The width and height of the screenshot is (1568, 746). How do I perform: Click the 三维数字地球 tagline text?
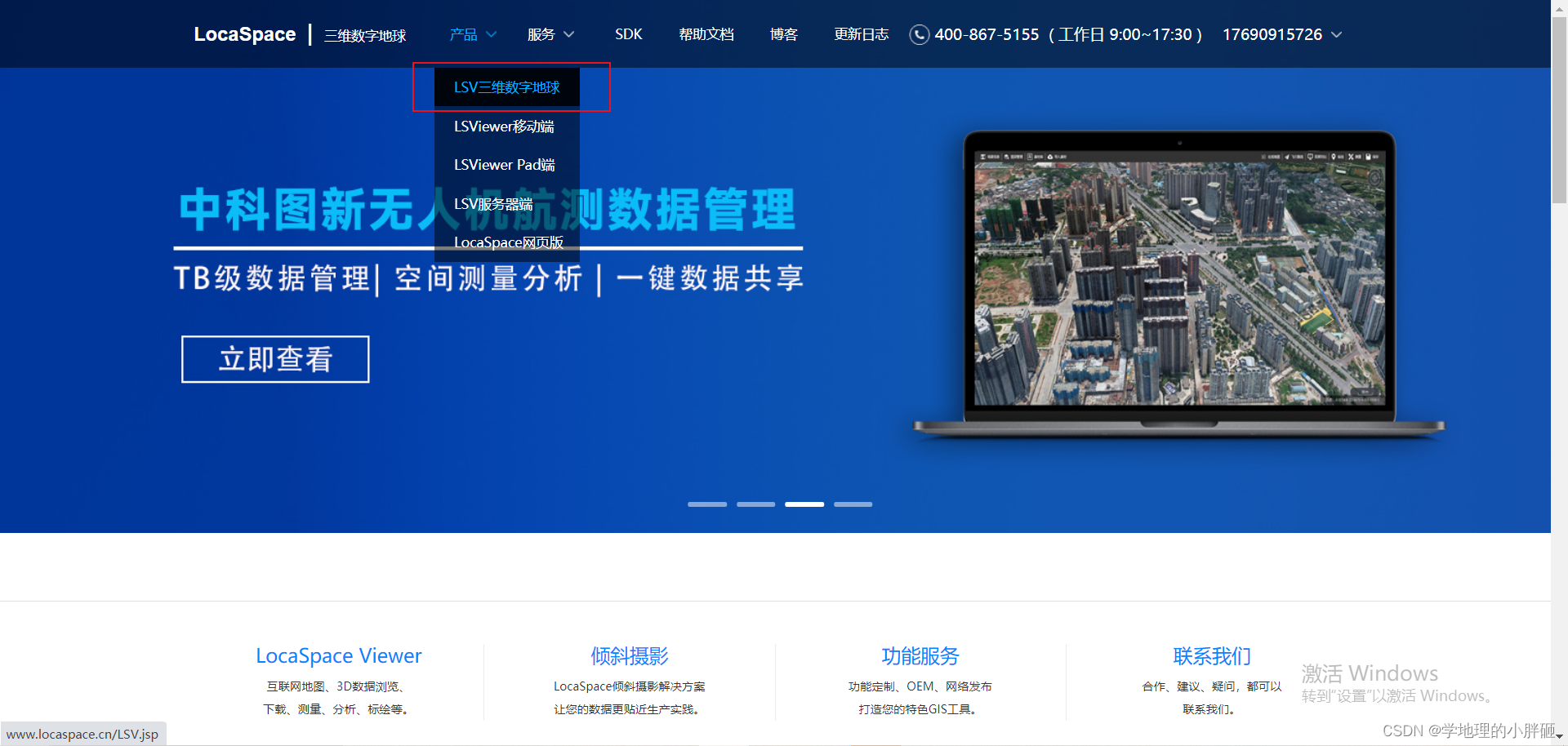click(365, 35)
